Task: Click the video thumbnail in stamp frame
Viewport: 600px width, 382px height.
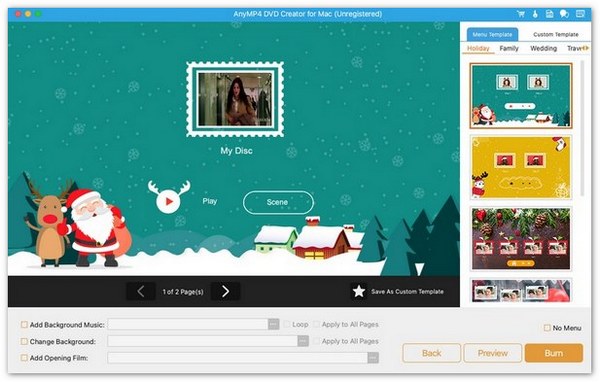Action: 235,99
